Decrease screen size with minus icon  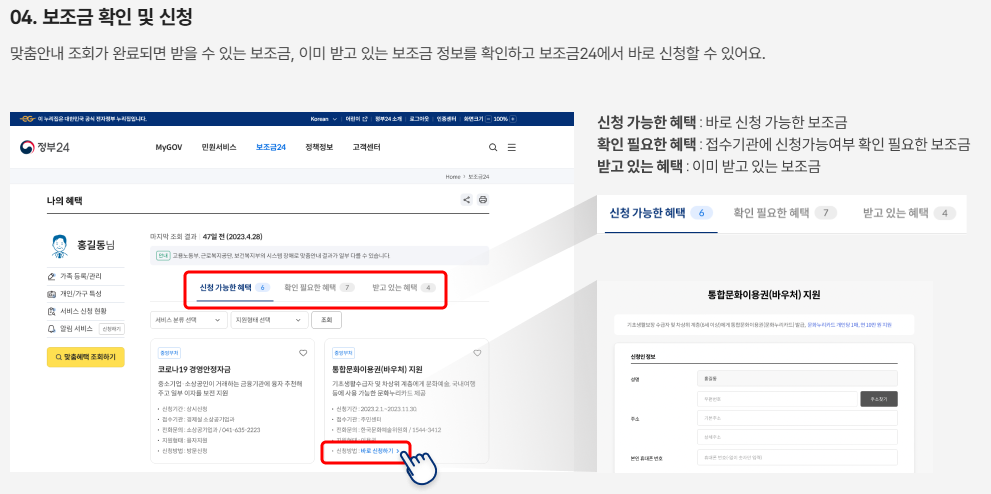[x=489, y=119]
